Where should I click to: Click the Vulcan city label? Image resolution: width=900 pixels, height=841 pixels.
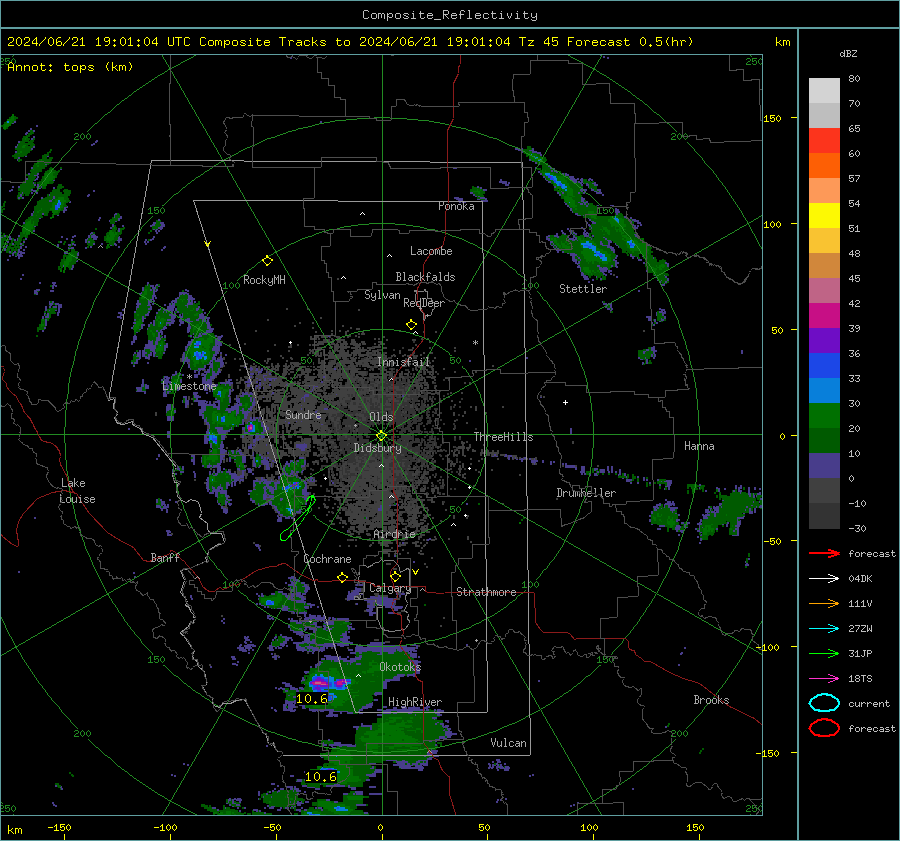tap(508, 743)
